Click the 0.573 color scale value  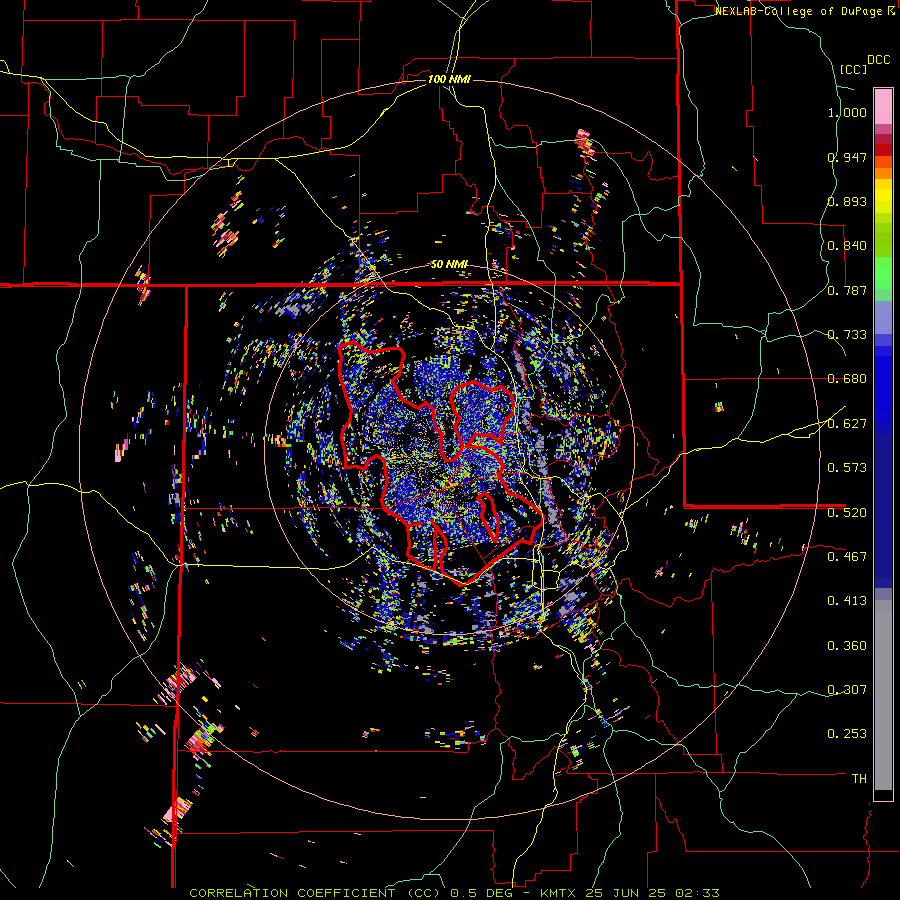click(x=847, y=468)
